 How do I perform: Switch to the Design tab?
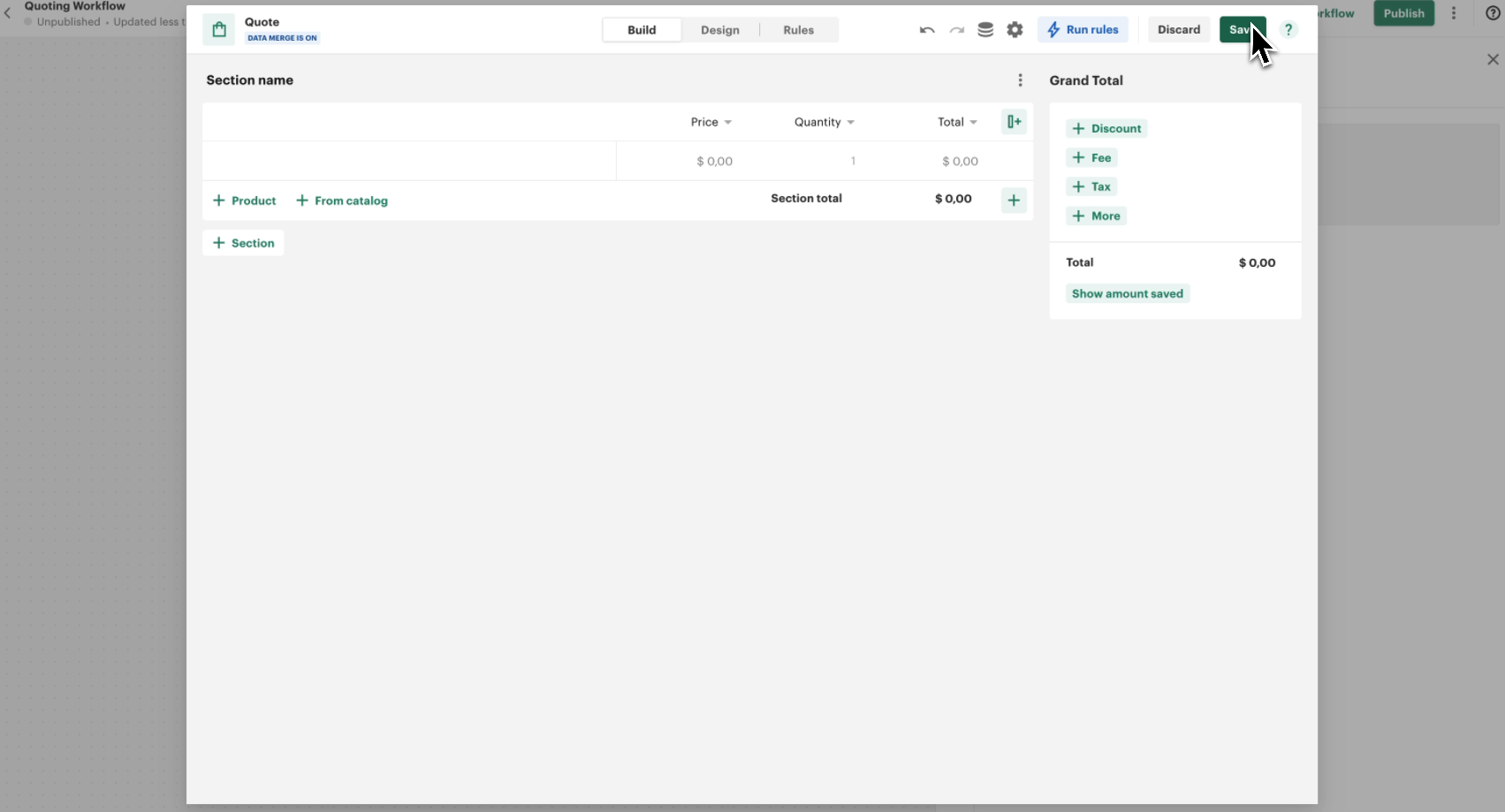(719, 30)
